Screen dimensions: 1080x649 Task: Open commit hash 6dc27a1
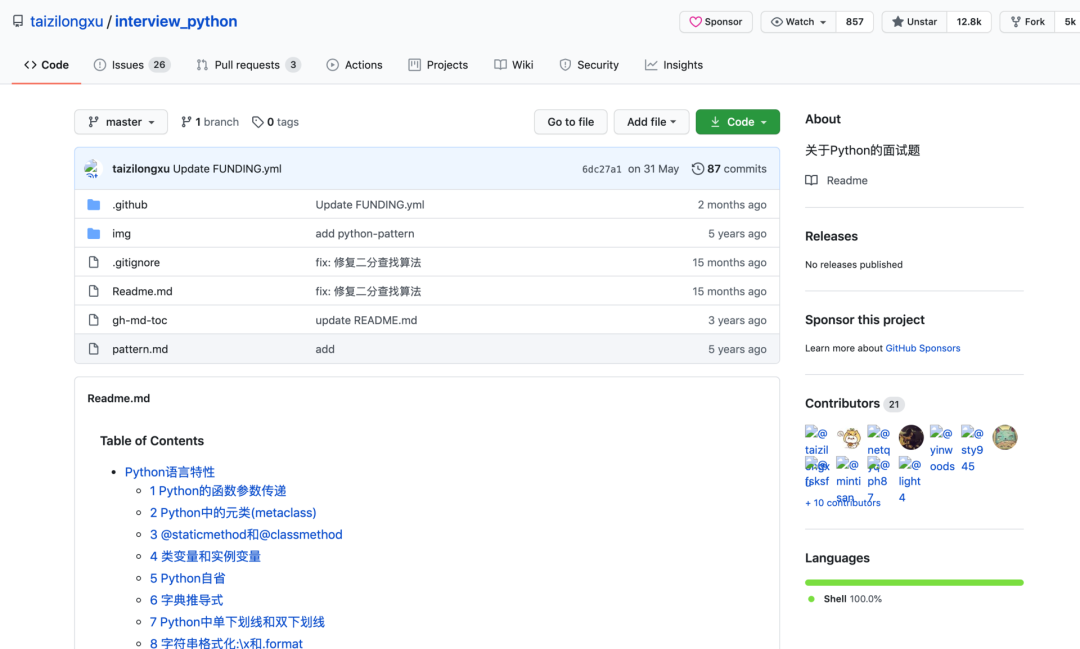(x=601, y=169)
